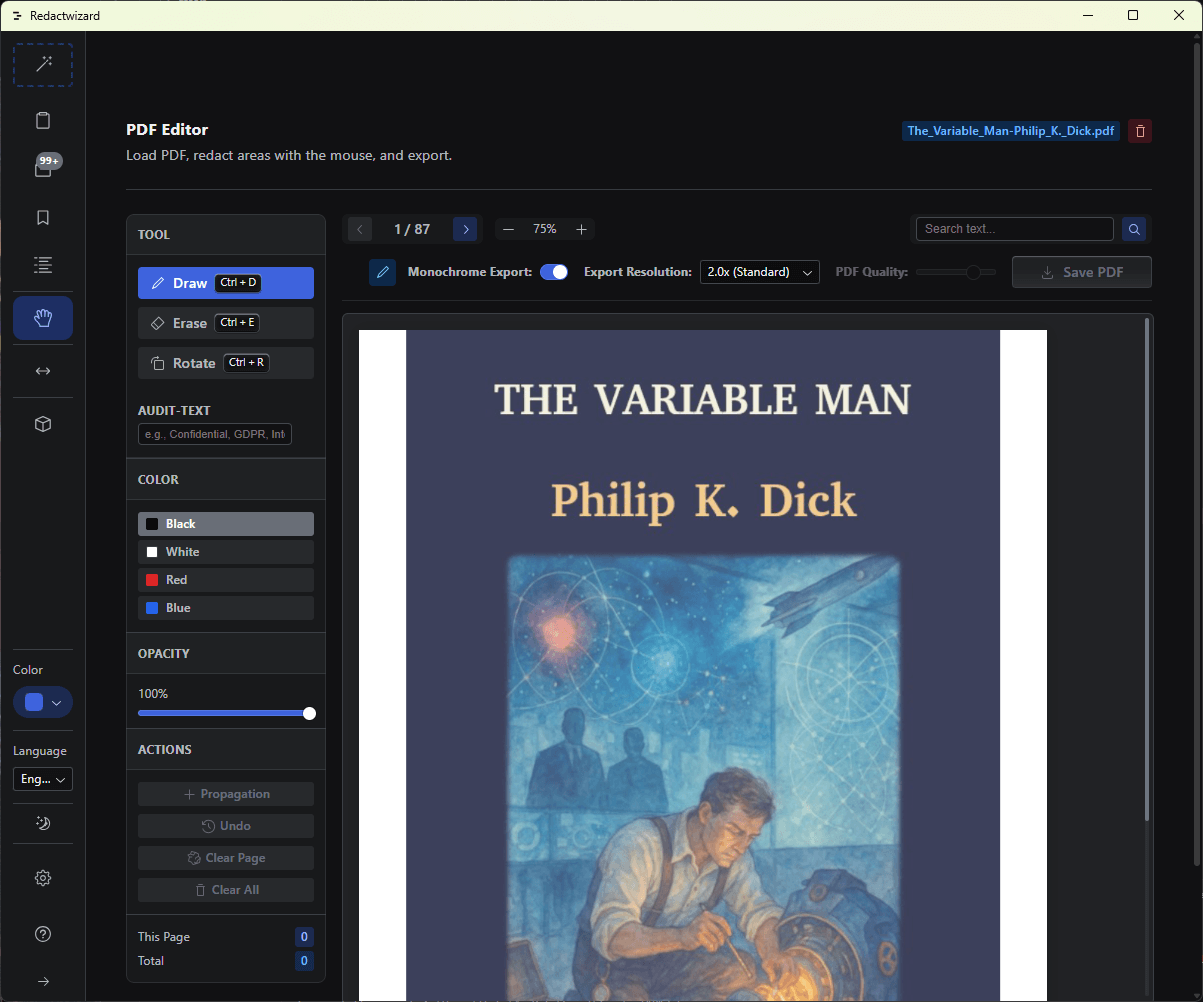Click the Total redaction count
Screen dimensions: 1203x1002
click(304, 961)
